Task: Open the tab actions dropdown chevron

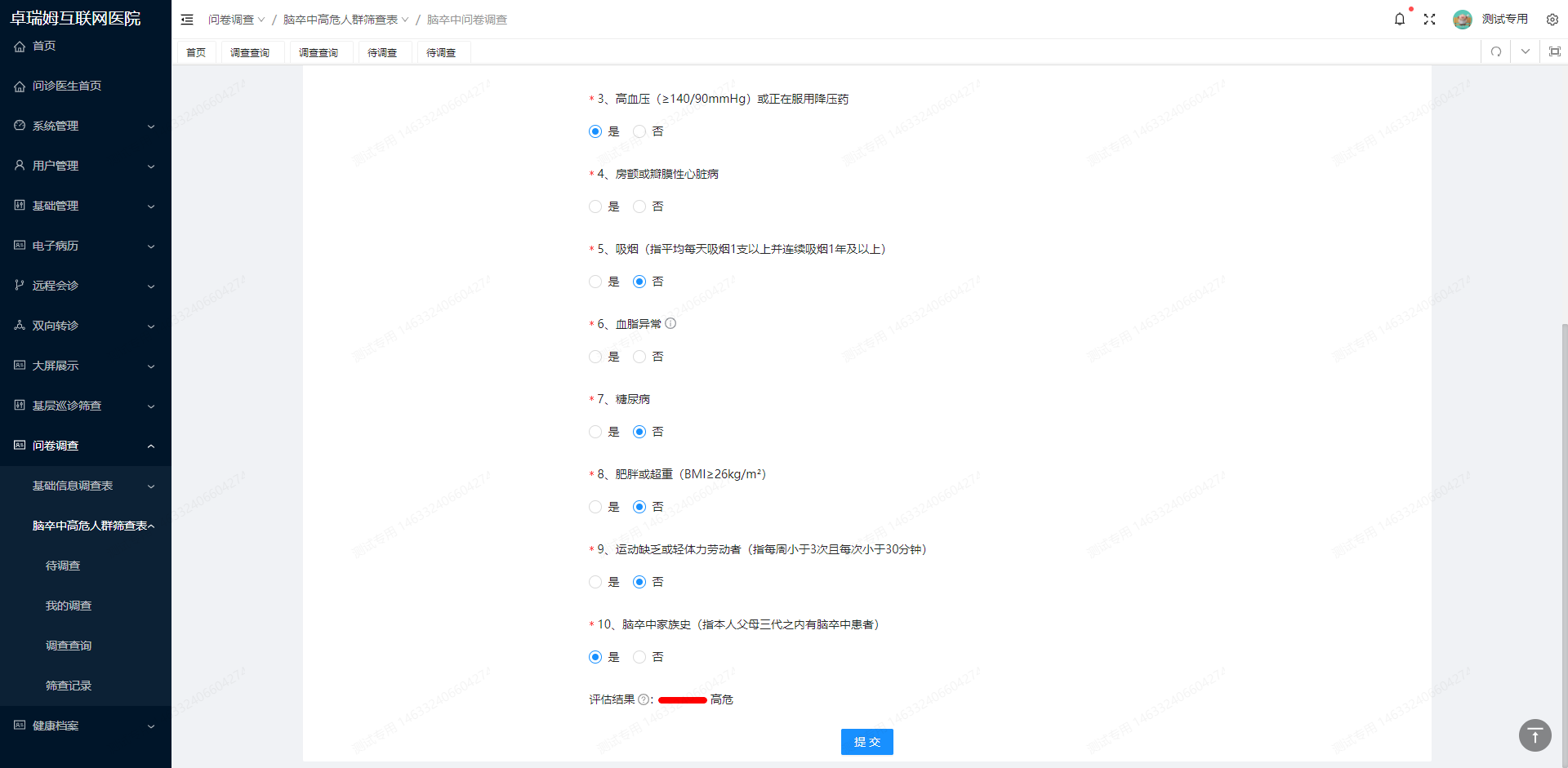Action: point(1525,51)
